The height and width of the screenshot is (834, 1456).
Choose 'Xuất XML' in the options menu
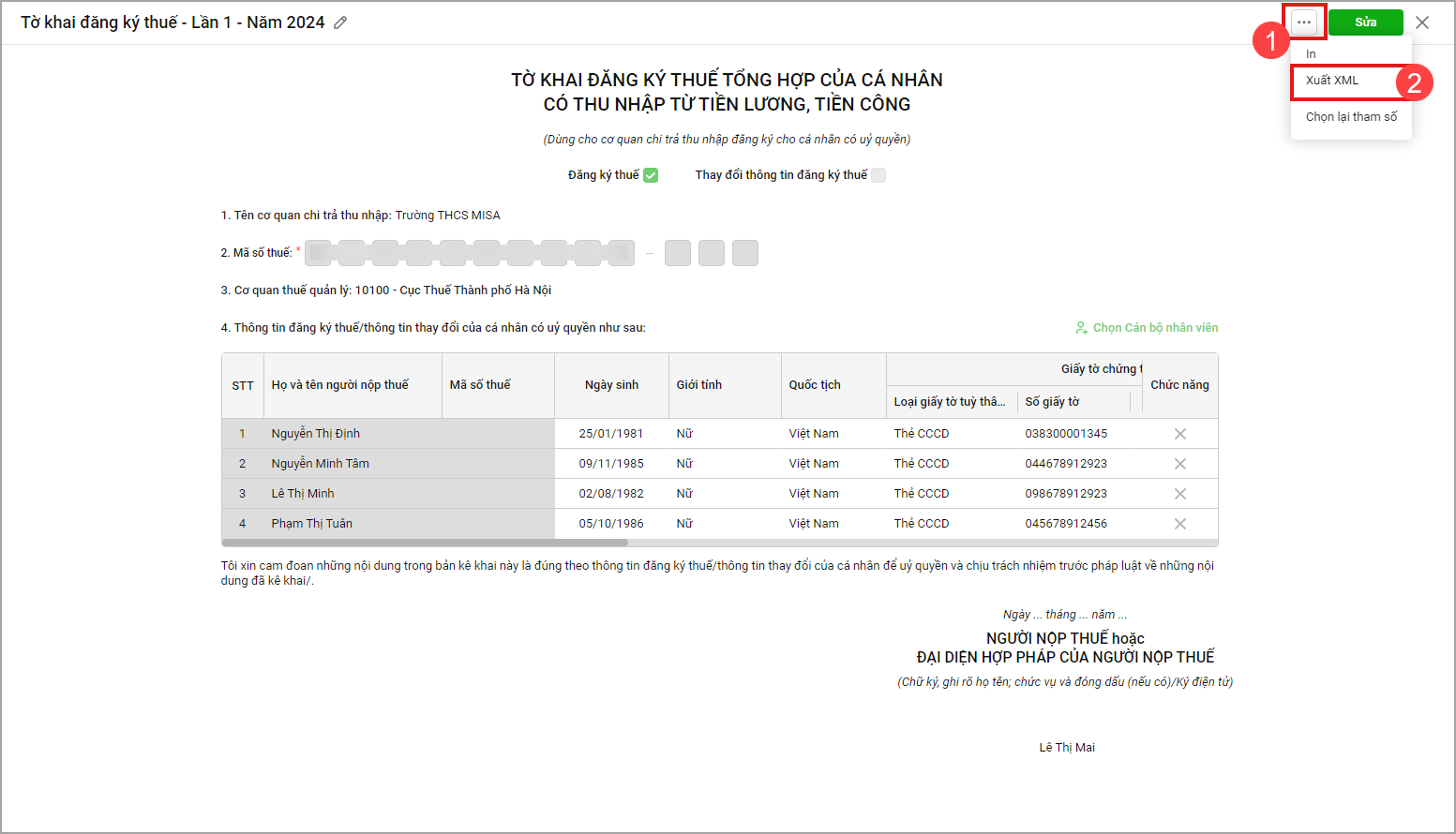click(1332, 81)
